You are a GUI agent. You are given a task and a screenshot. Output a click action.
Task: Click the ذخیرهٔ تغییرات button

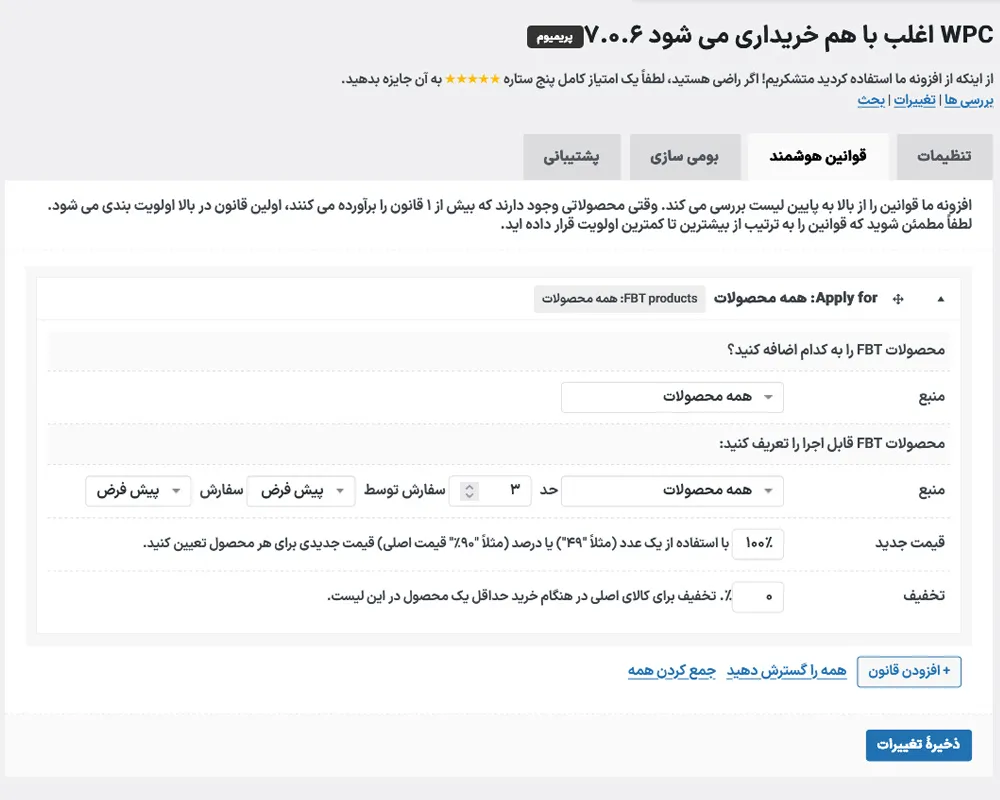click(918, 745)
